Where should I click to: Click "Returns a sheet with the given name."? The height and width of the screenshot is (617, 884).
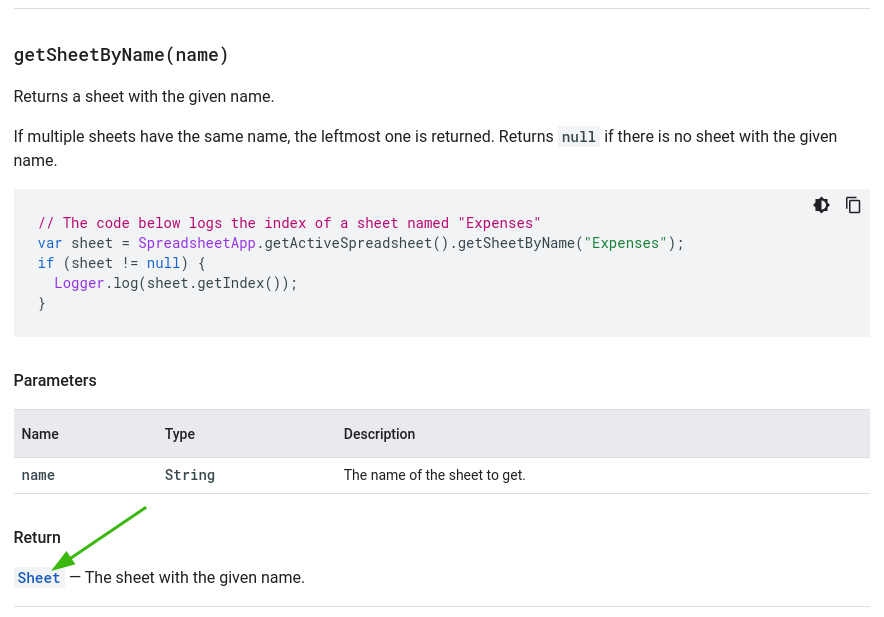coord(144,97)
